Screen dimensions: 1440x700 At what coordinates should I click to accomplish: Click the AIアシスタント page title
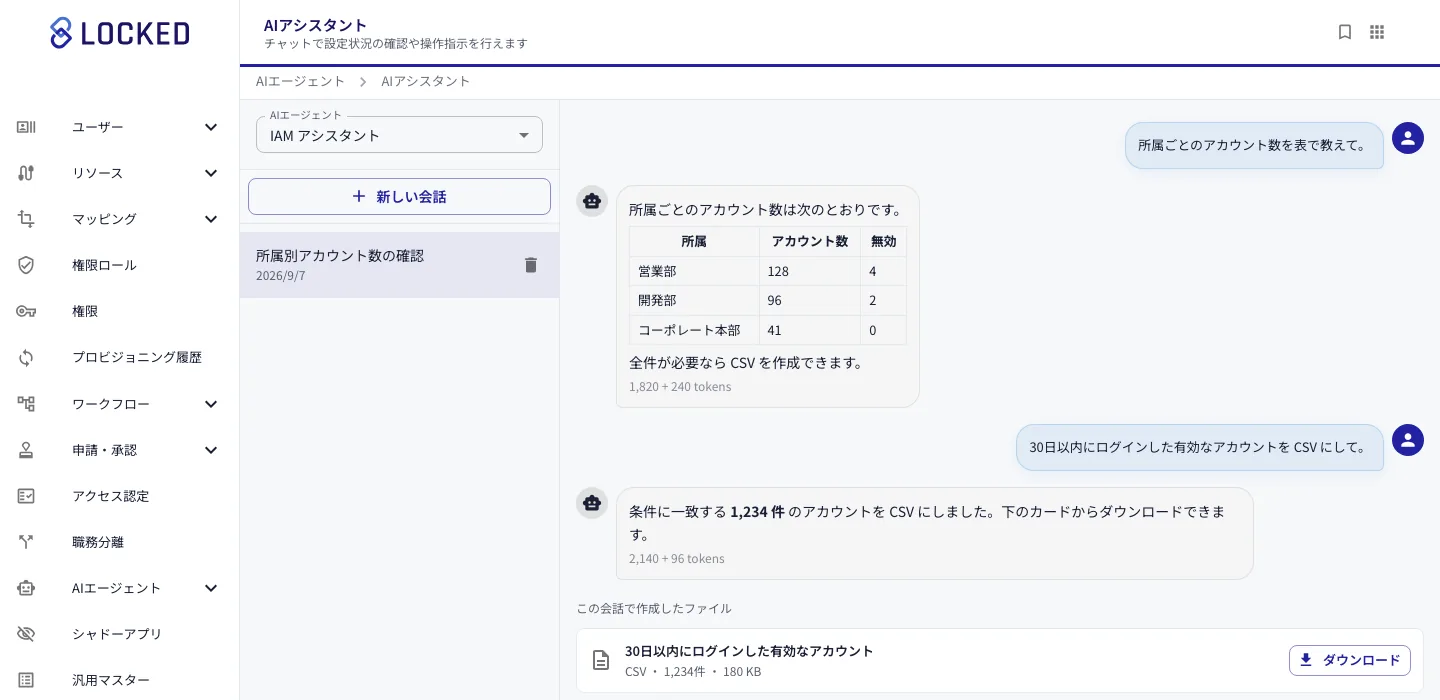(x=316, y=25)
